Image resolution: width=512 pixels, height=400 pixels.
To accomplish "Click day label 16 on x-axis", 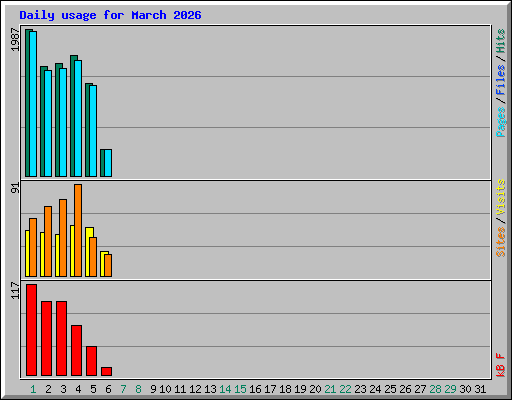I will point(255,389).
